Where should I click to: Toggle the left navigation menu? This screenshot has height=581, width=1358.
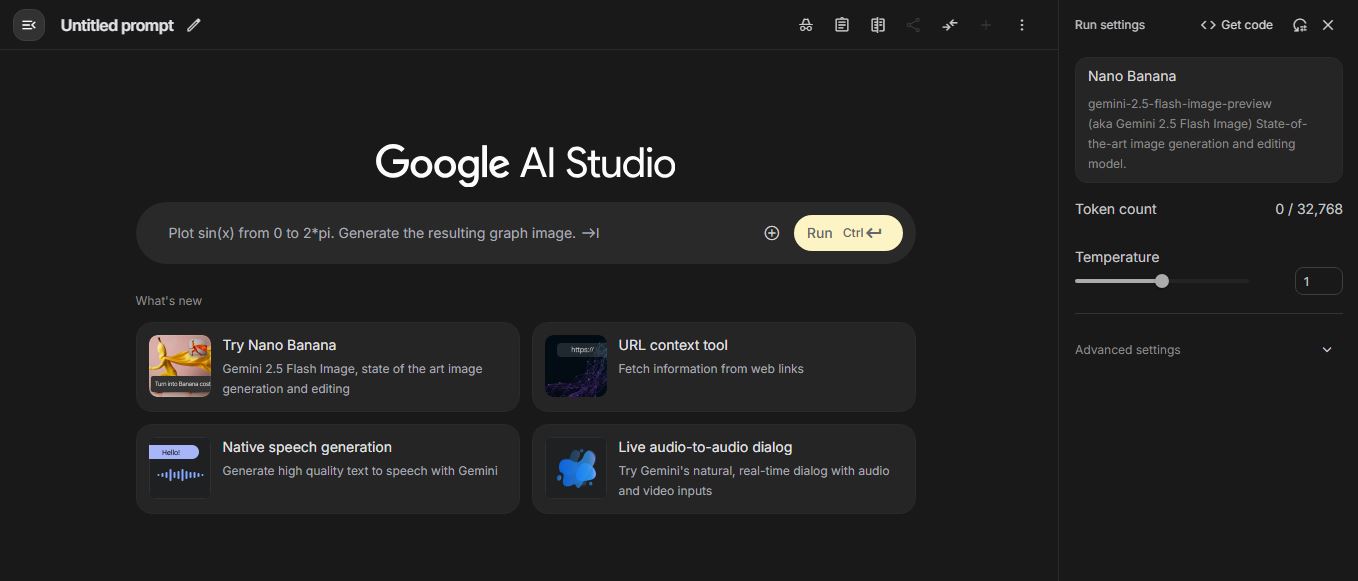click(x=29, y=25)
